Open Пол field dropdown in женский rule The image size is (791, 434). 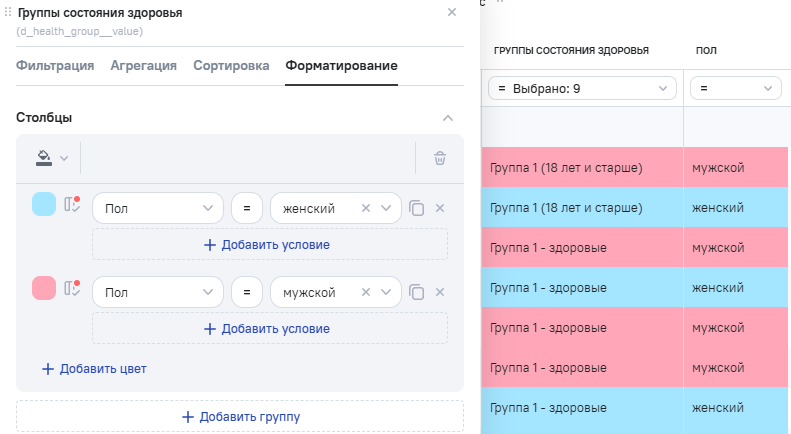tap(158, 209)
